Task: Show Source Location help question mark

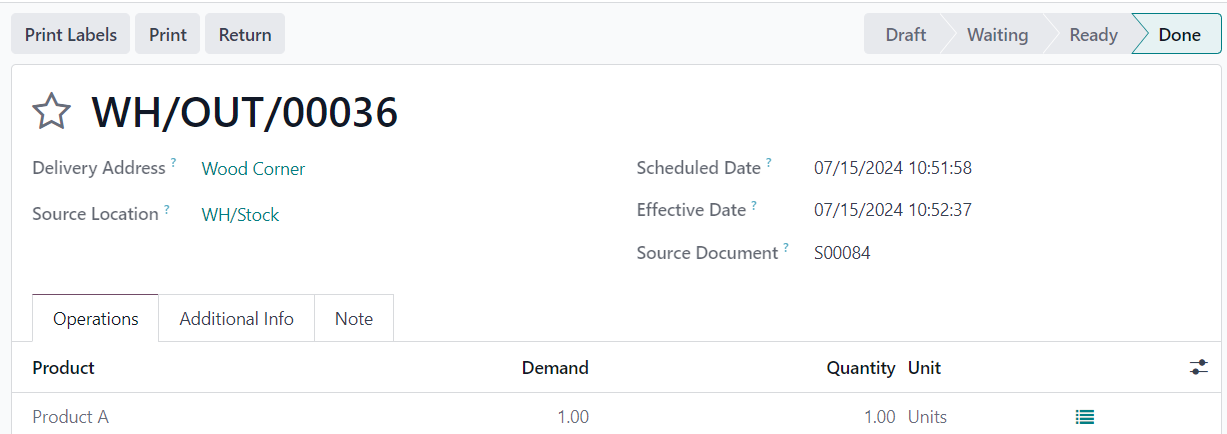Action: tap(167, 208)
